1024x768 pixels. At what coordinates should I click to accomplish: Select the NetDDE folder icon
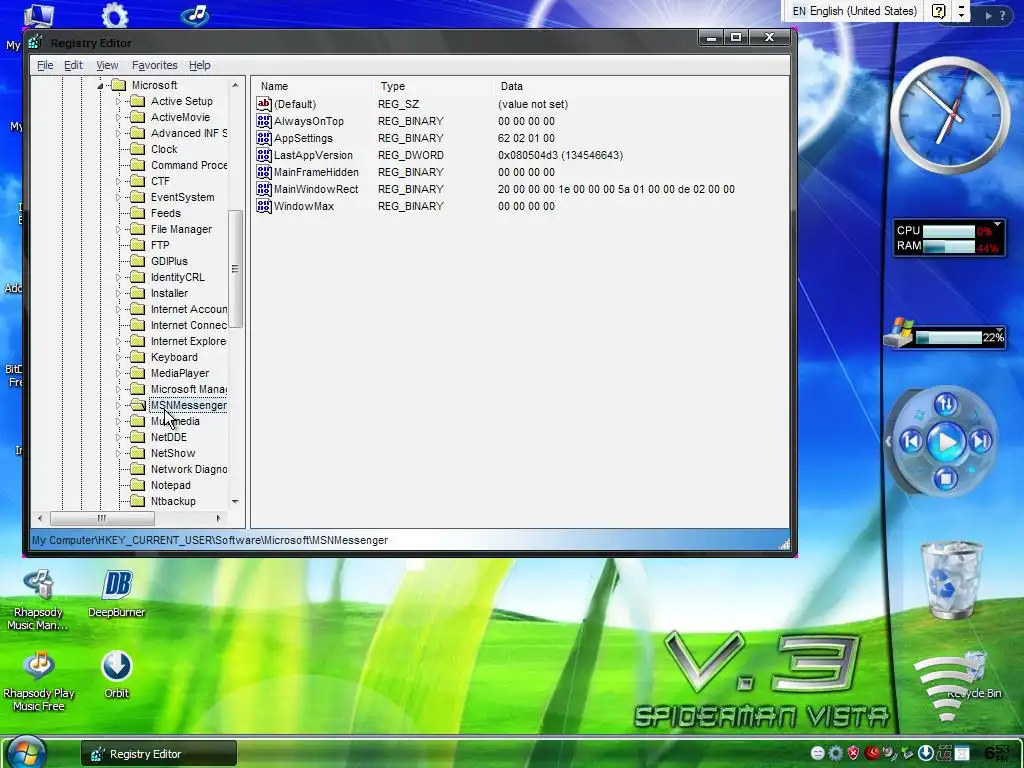(138, 437)
